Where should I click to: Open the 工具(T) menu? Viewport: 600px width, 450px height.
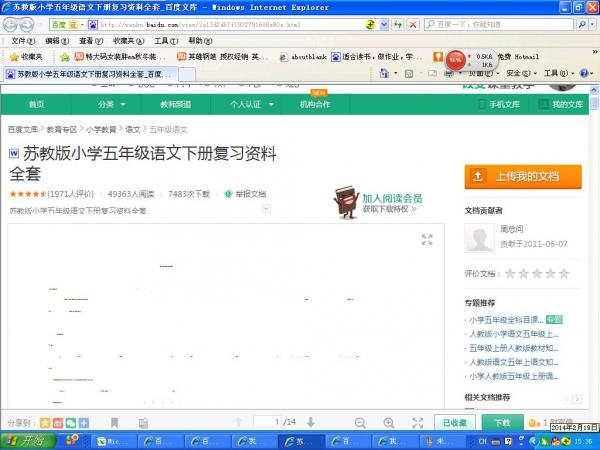tap(166, 41)
